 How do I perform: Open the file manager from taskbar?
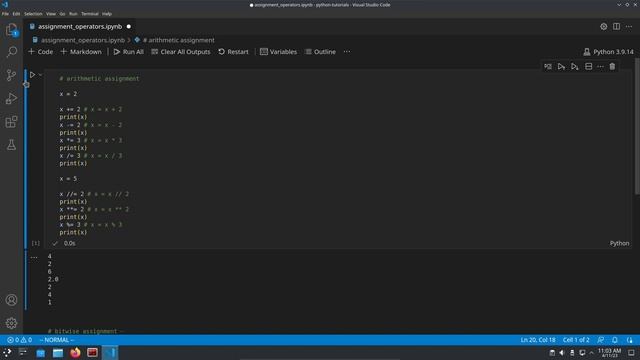(58, 353)
